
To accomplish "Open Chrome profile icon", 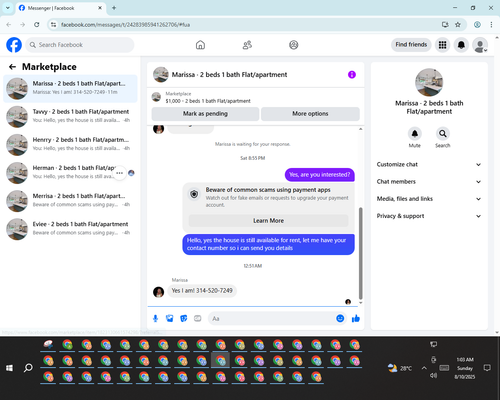I will tap(477, 25).
